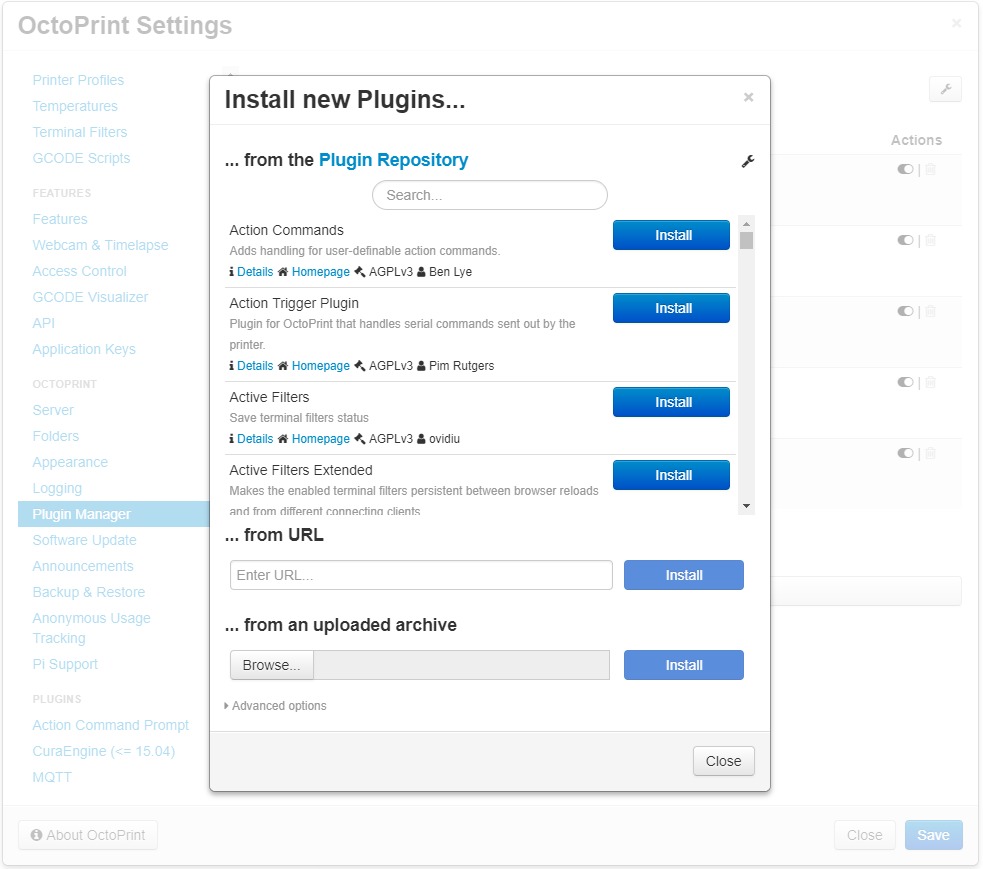Install the Active Filters plugin
The image size is (983, 869).
671,402
